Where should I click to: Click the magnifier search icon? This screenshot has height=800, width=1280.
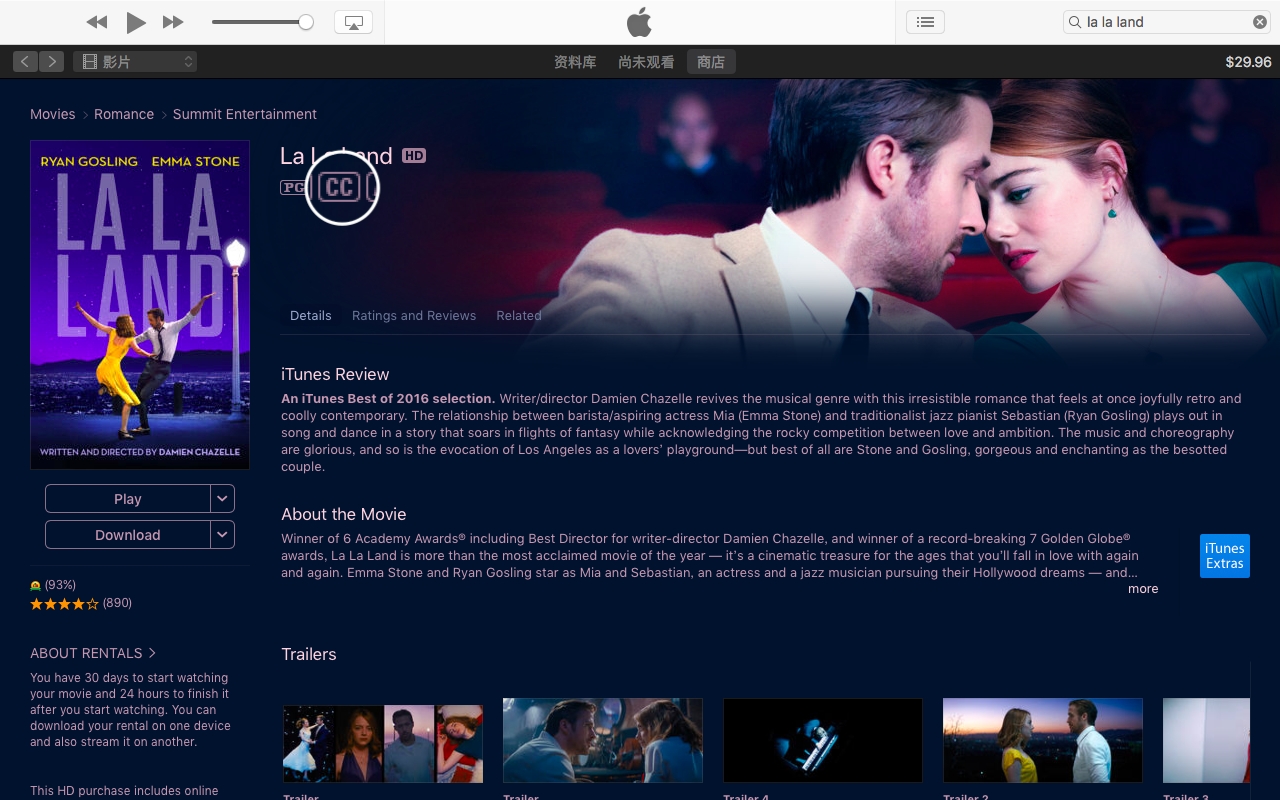click(x=1076, y=22)
